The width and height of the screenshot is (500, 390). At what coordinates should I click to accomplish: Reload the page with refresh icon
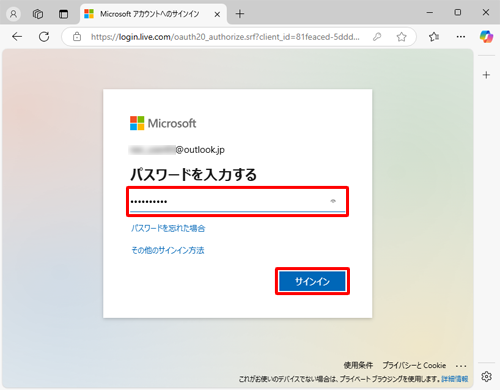coord(44,37)
